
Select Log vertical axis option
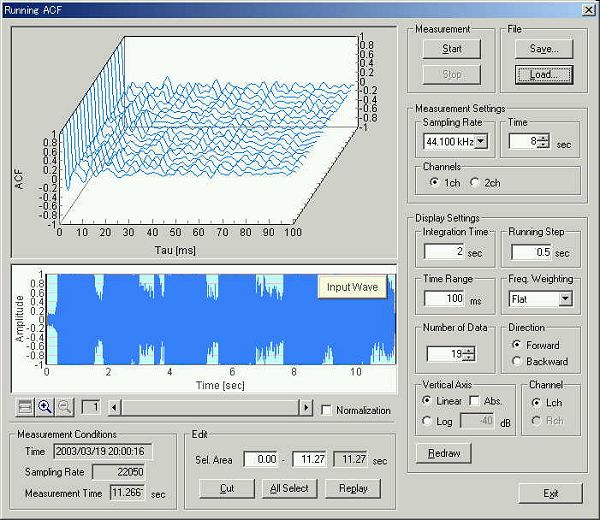pyautogui.click(x=426, y=421)
